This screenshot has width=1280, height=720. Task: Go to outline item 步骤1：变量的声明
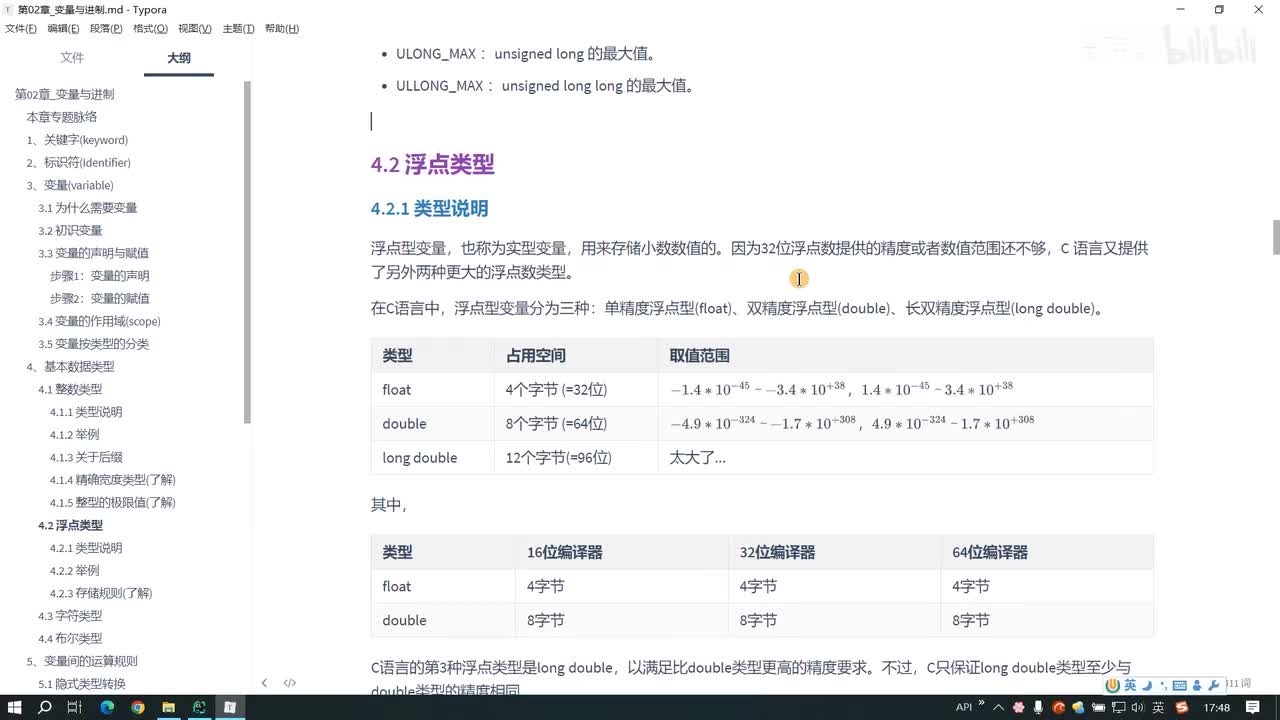click(99, 276)
